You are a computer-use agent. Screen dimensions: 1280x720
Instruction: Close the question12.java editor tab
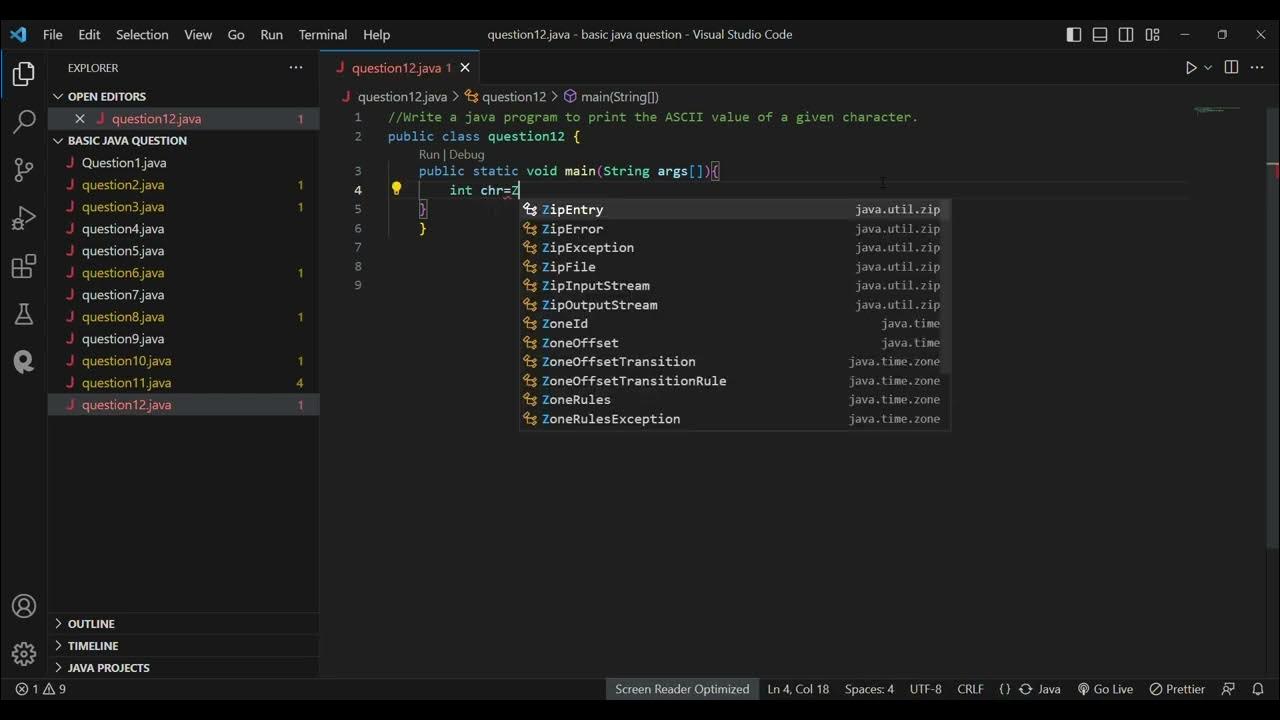coord(465,68)
